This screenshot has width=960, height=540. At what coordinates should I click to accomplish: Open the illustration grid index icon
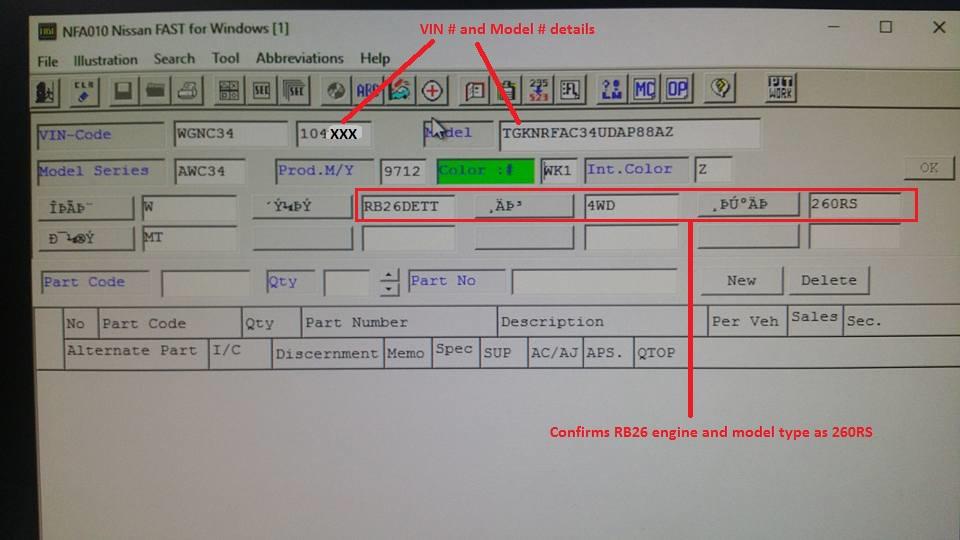228,91
